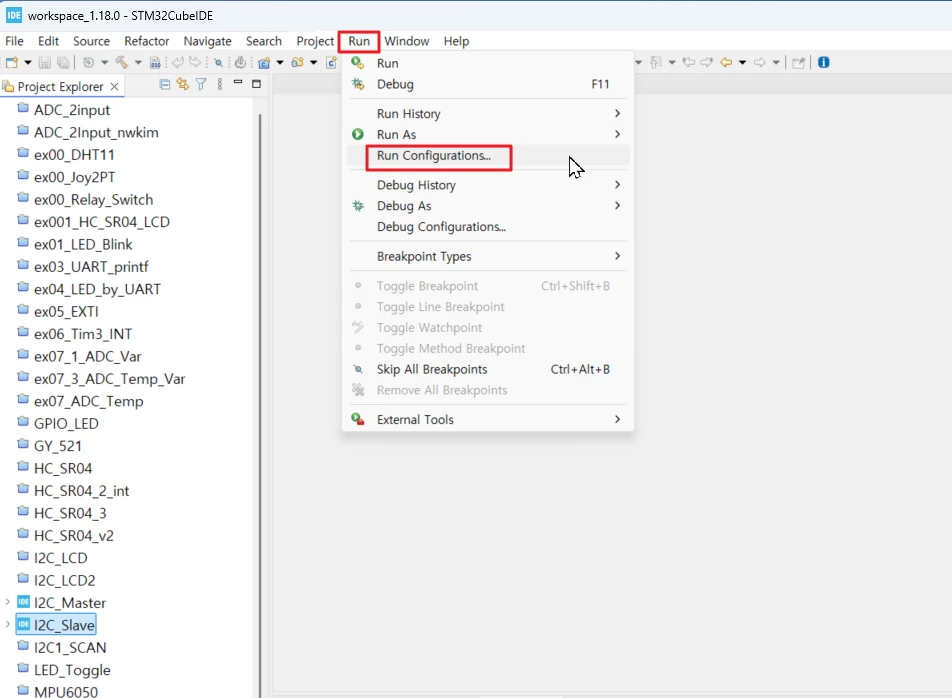Expand External Tools submenu
Image resolution: width=952 pixels, height=698 pixels.
(x=488, y=419)
